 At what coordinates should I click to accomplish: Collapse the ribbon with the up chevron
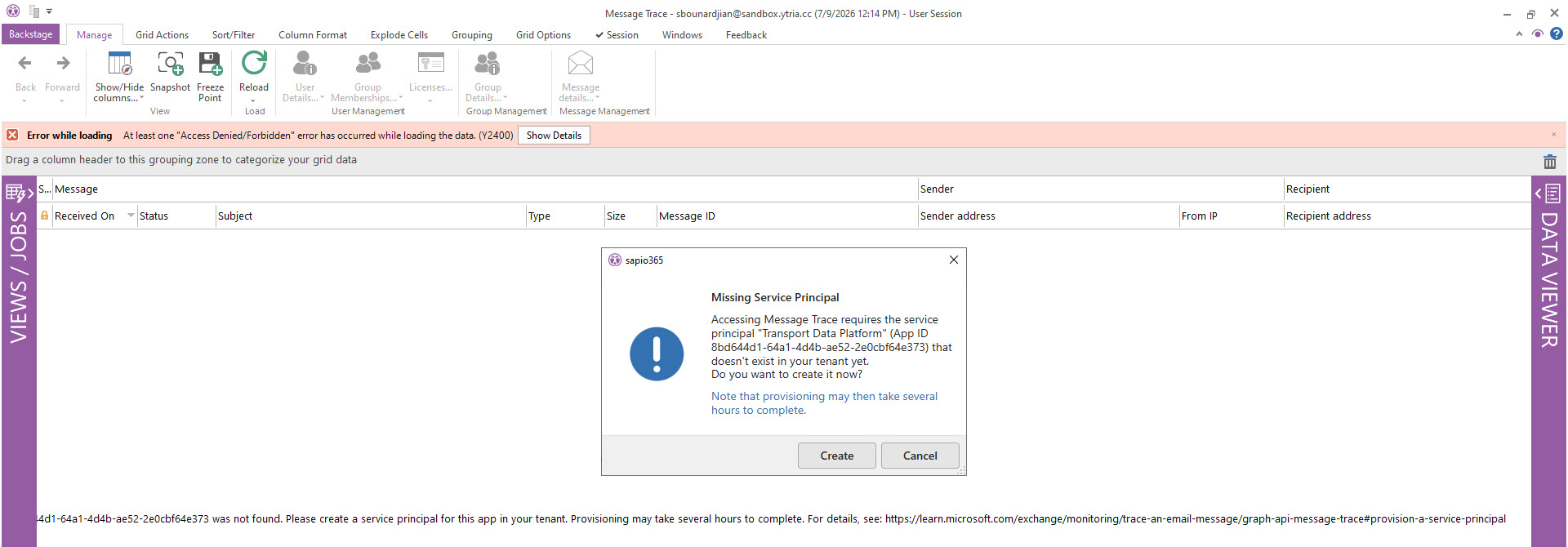[x=1519, y=34]
